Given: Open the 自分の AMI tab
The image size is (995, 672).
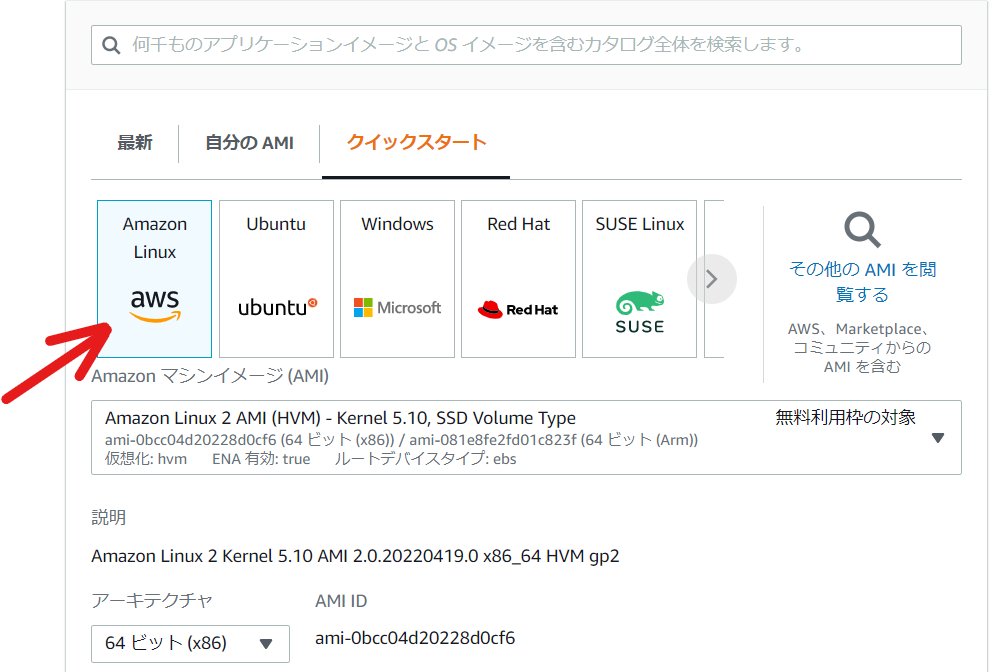Looking at the screenshot, I should pyautogui.click(x=249, y=143).
